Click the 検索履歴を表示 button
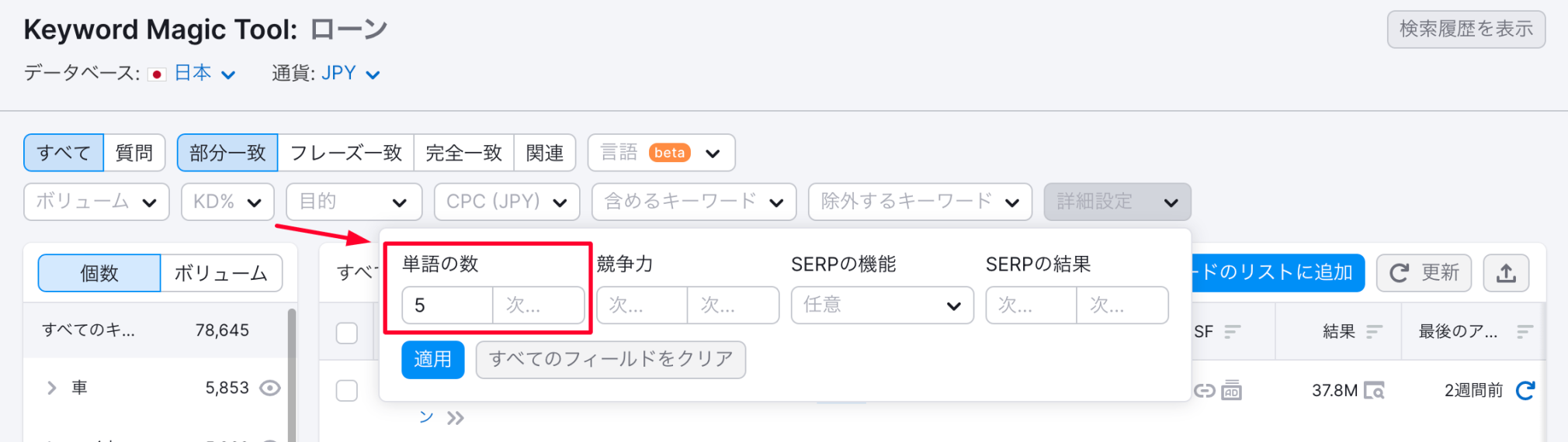The width and height of the screenshot is (1568, 442). [1466, 29]
